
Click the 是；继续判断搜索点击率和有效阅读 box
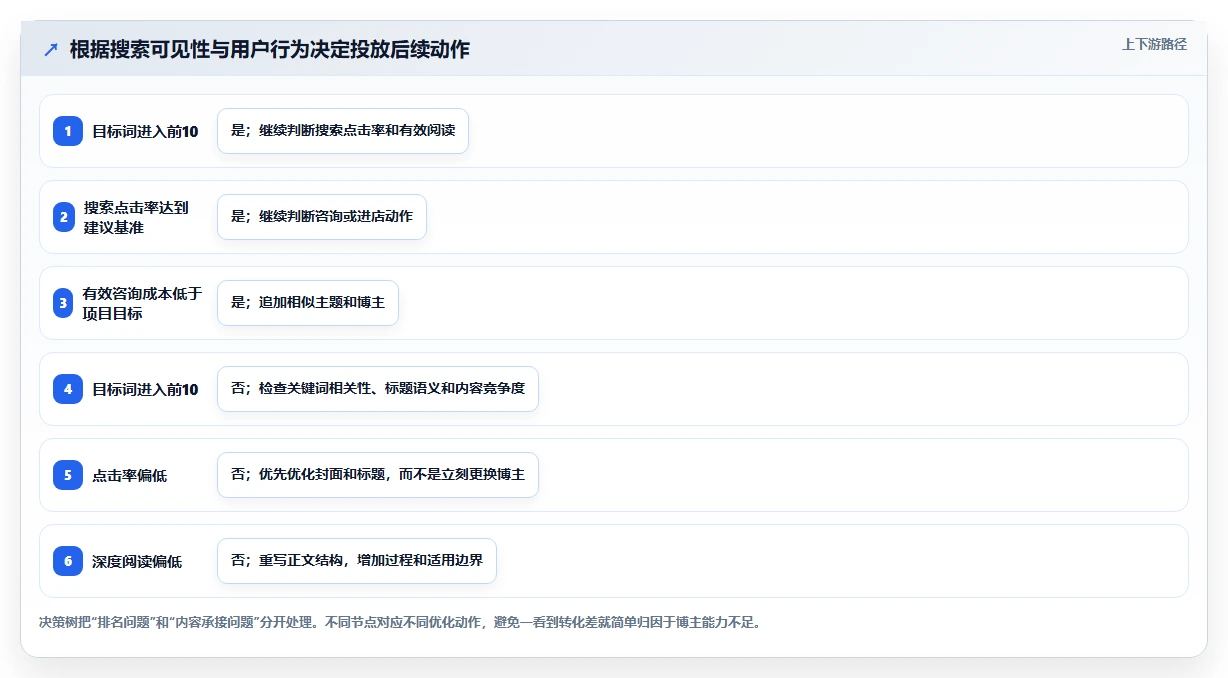343,131
